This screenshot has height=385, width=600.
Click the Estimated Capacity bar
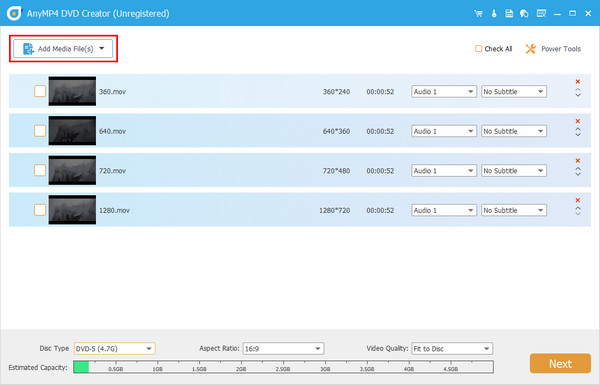click(283, 367)
